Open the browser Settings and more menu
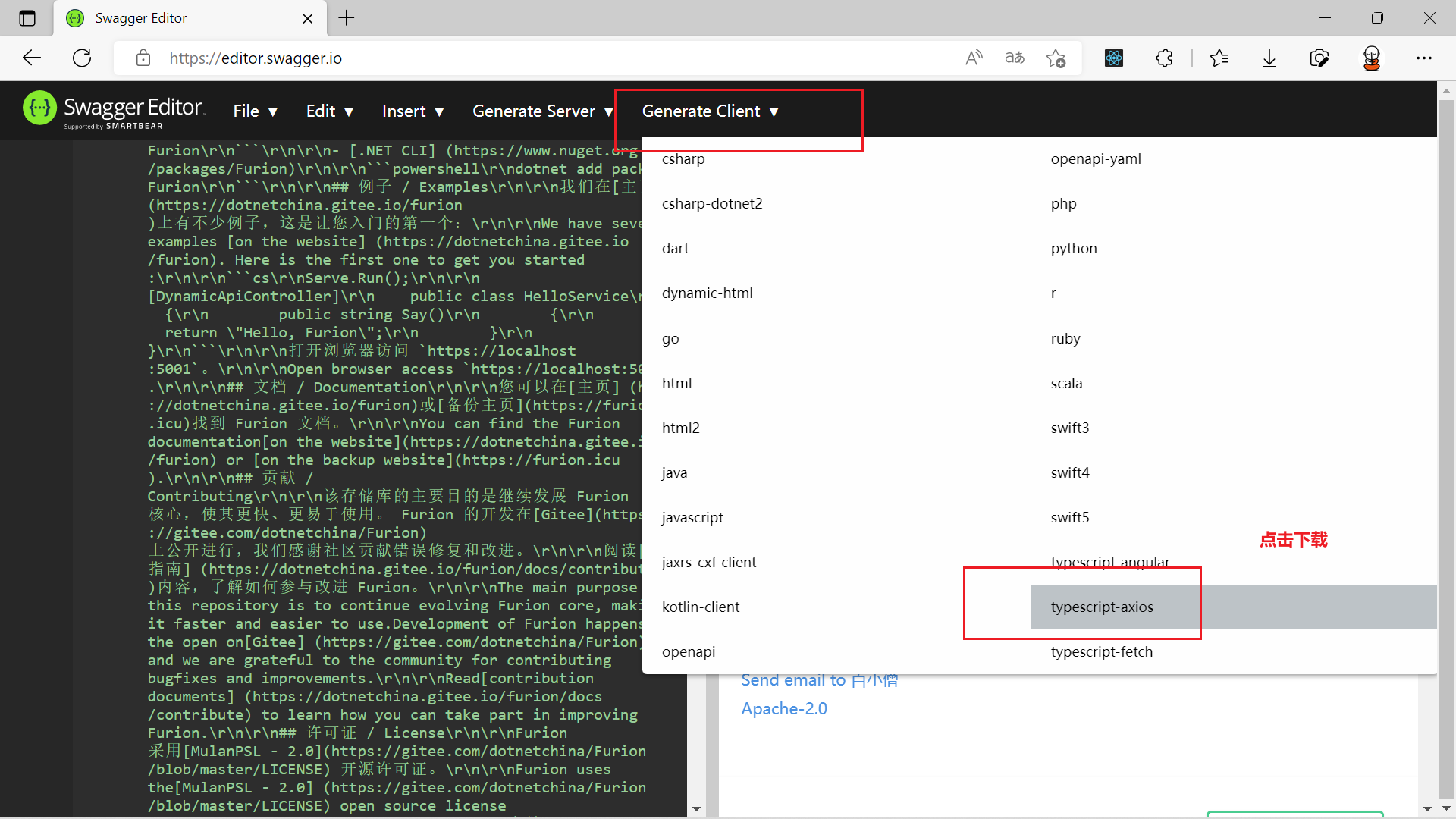This screenshot has width=1456, height=819. tap(1424, 58)
